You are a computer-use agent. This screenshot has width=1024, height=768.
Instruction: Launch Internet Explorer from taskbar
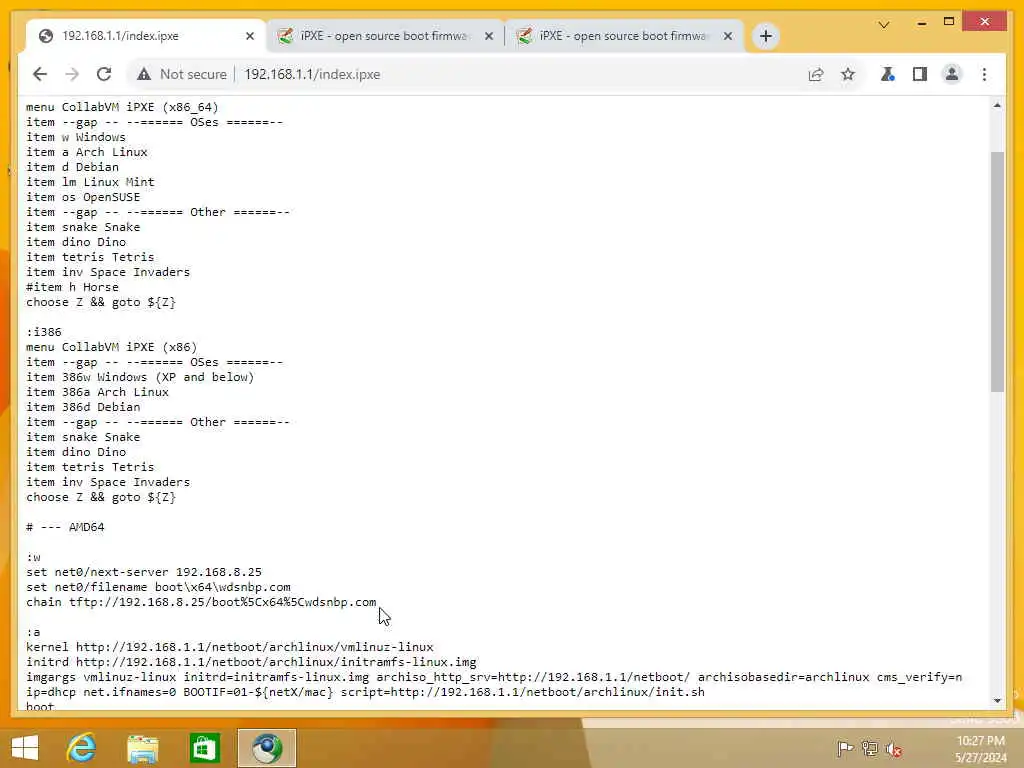coord(82,748)
